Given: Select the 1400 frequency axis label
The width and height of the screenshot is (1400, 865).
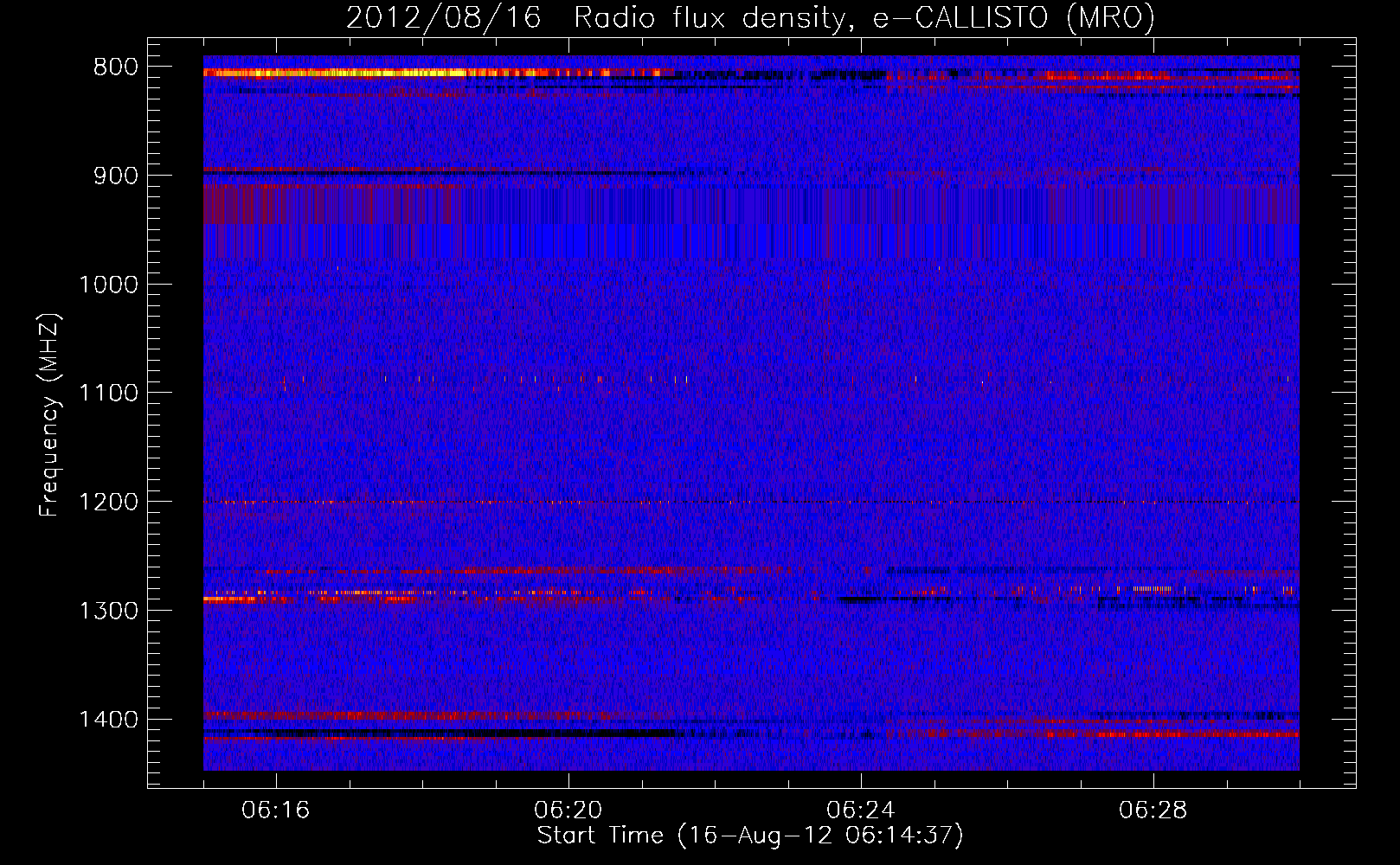Looking at the screenshot, I should tap(108, 720).
